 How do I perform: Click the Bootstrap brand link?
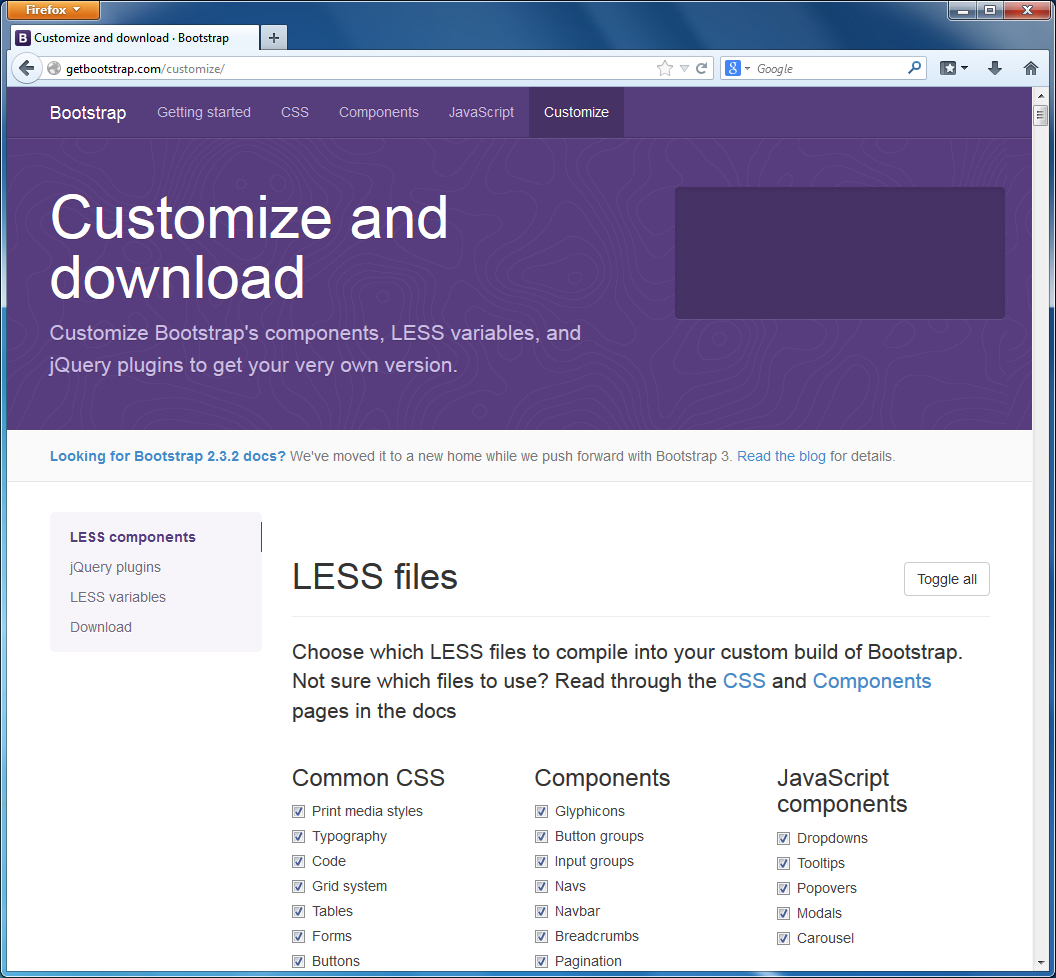coord(88,112)
